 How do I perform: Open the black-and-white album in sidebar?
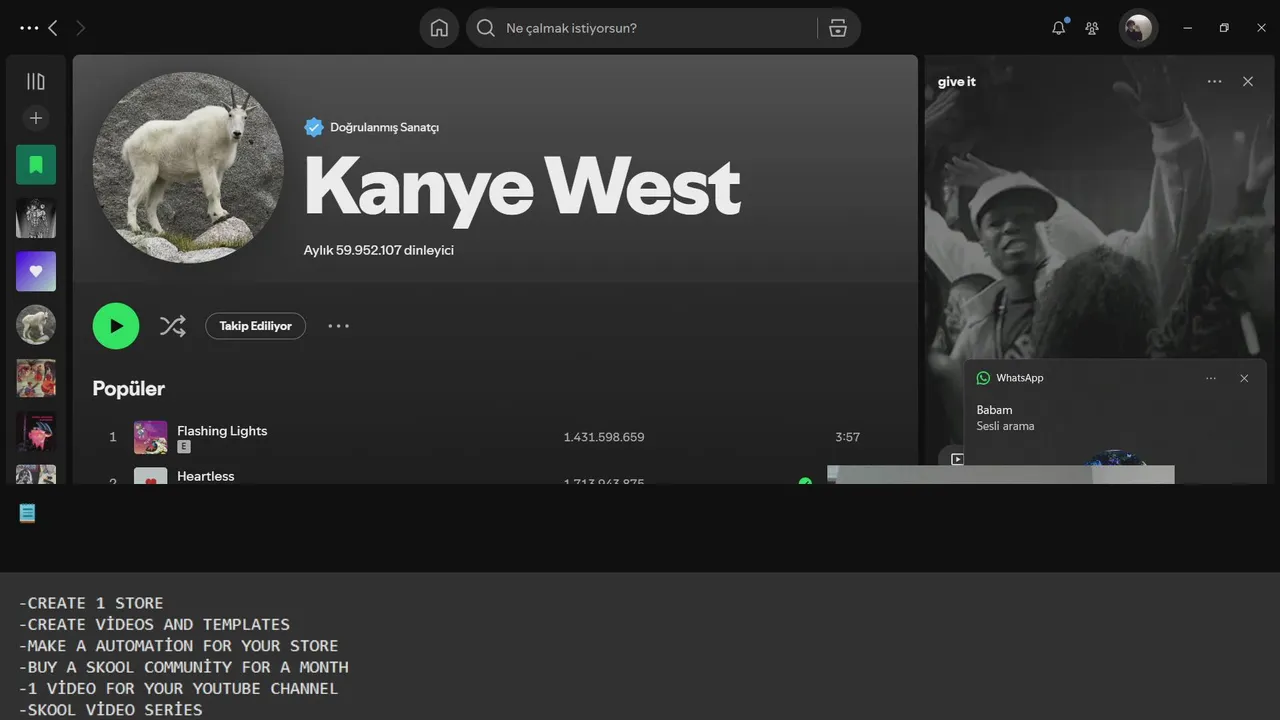[36, 218]
